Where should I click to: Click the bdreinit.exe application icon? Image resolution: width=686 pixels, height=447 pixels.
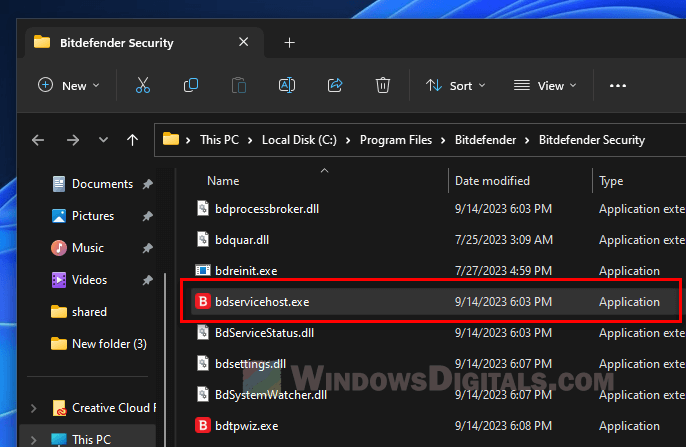(203, 271)
